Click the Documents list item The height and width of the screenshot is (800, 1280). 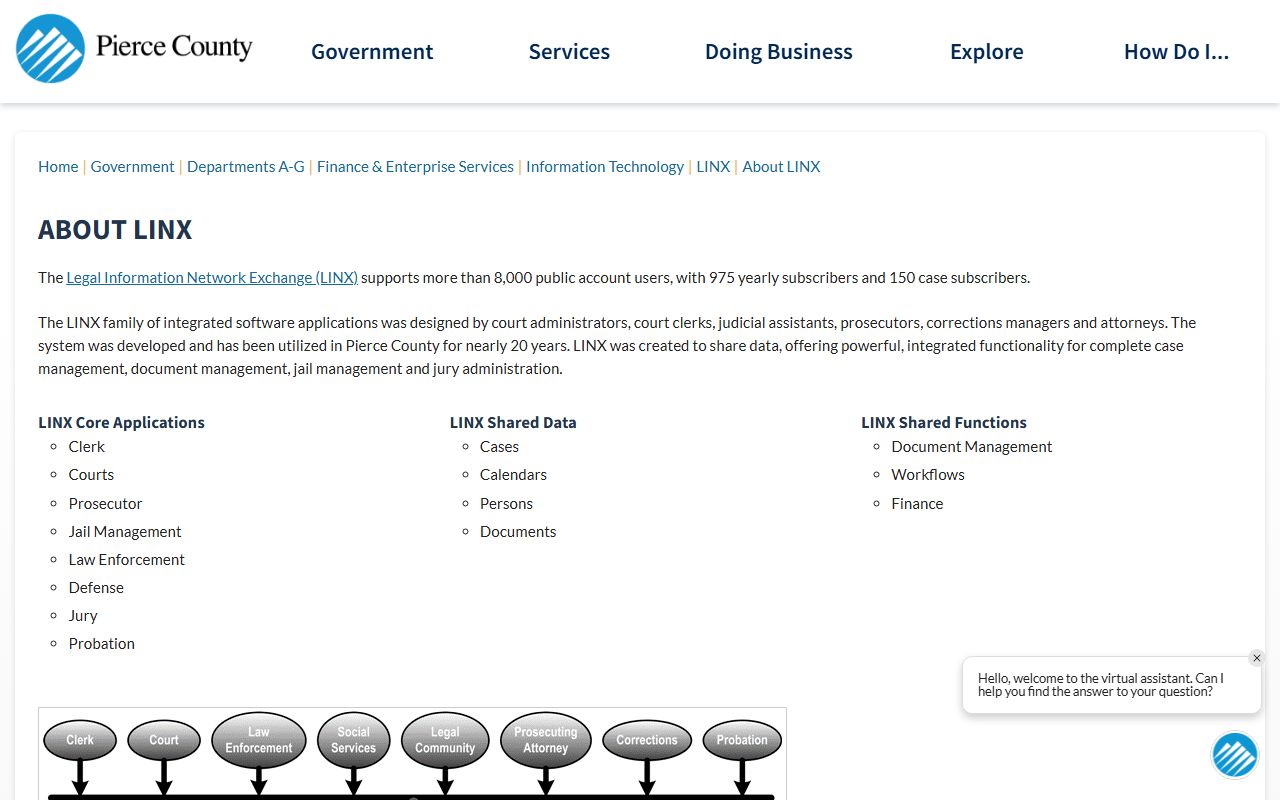[518, 532]
